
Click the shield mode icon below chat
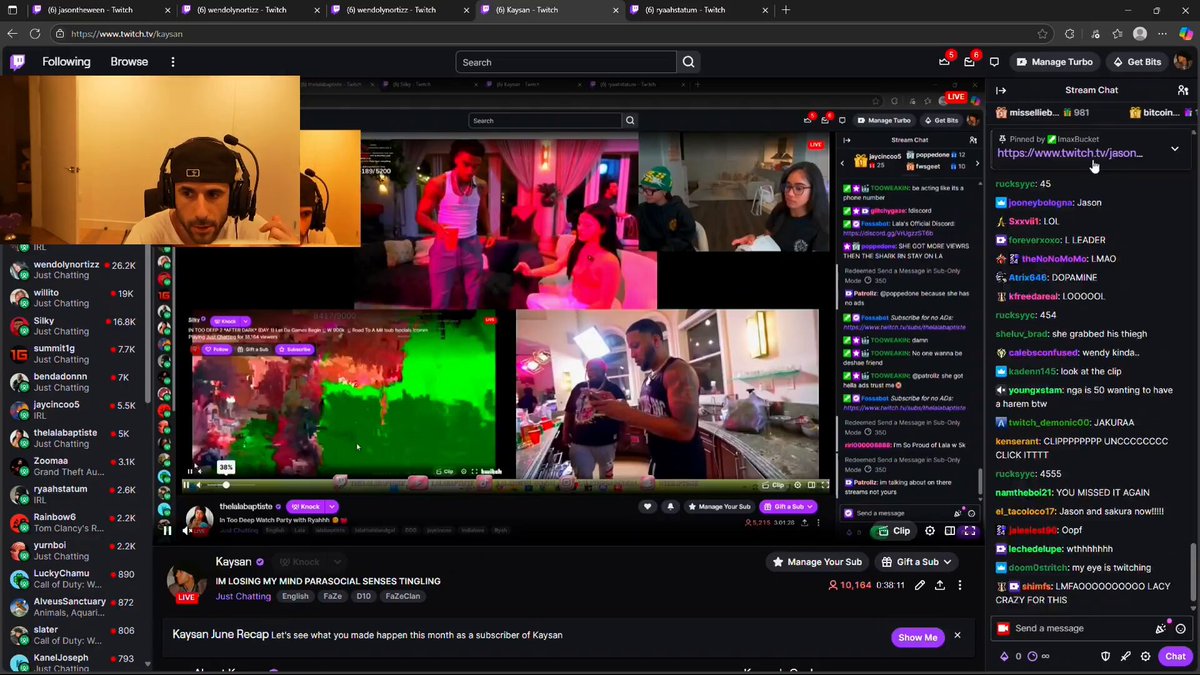(1106, 656)
